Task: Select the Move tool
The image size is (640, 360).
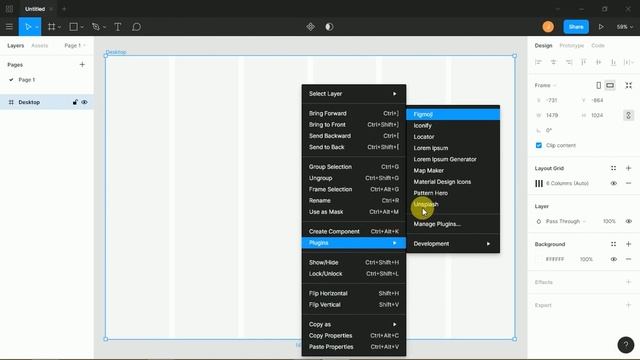Action: point(28,27)
